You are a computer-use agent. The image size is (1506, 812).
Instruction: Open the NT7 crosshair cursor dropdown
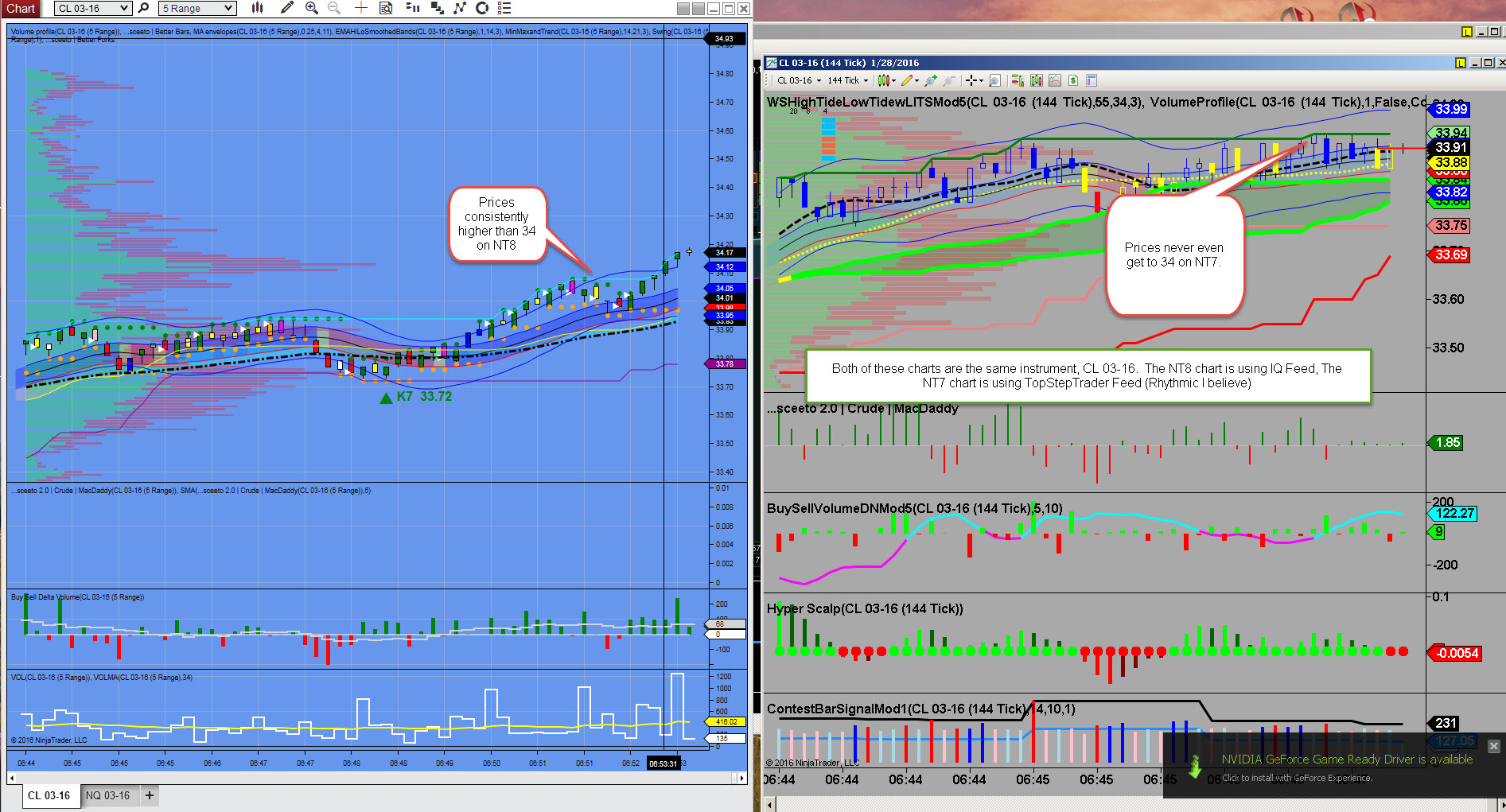(x=974, y=80)
